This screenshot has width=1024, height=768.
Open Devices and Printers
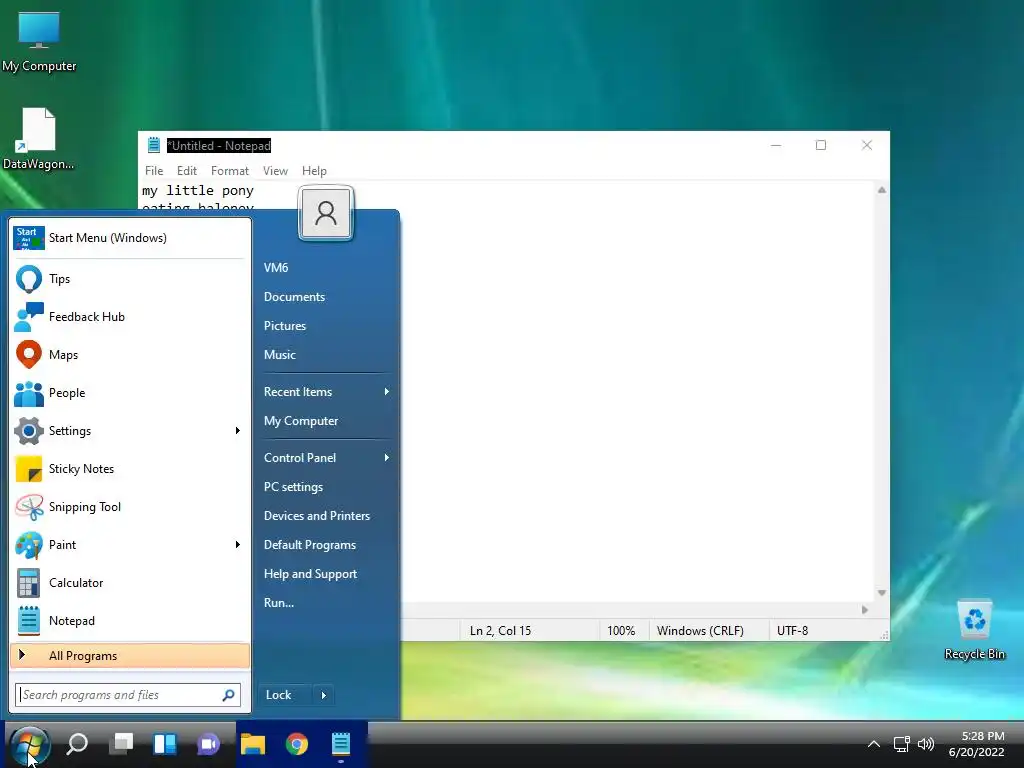(x=317, y=516)
